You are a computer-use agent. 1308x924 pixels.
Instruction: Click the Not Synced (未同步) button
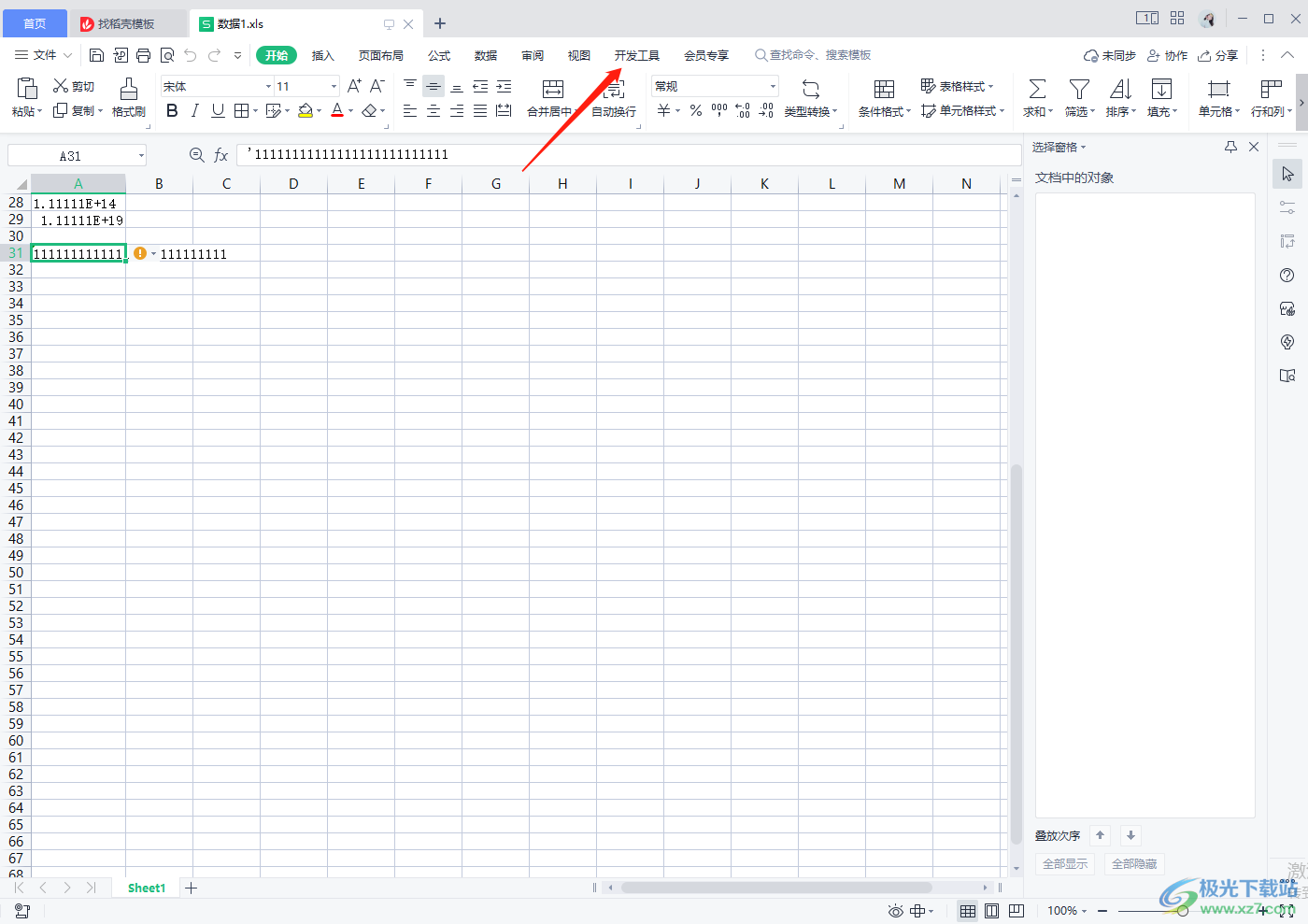1109,55
